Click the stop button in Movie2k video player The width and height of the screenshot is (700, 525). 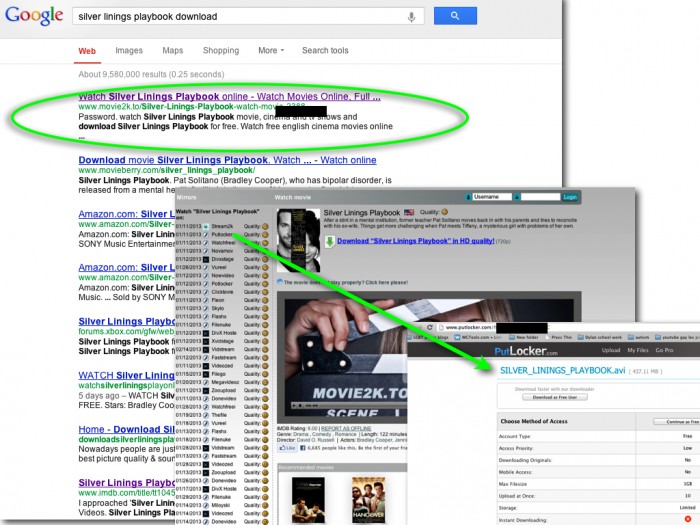[x=300, y=406]
